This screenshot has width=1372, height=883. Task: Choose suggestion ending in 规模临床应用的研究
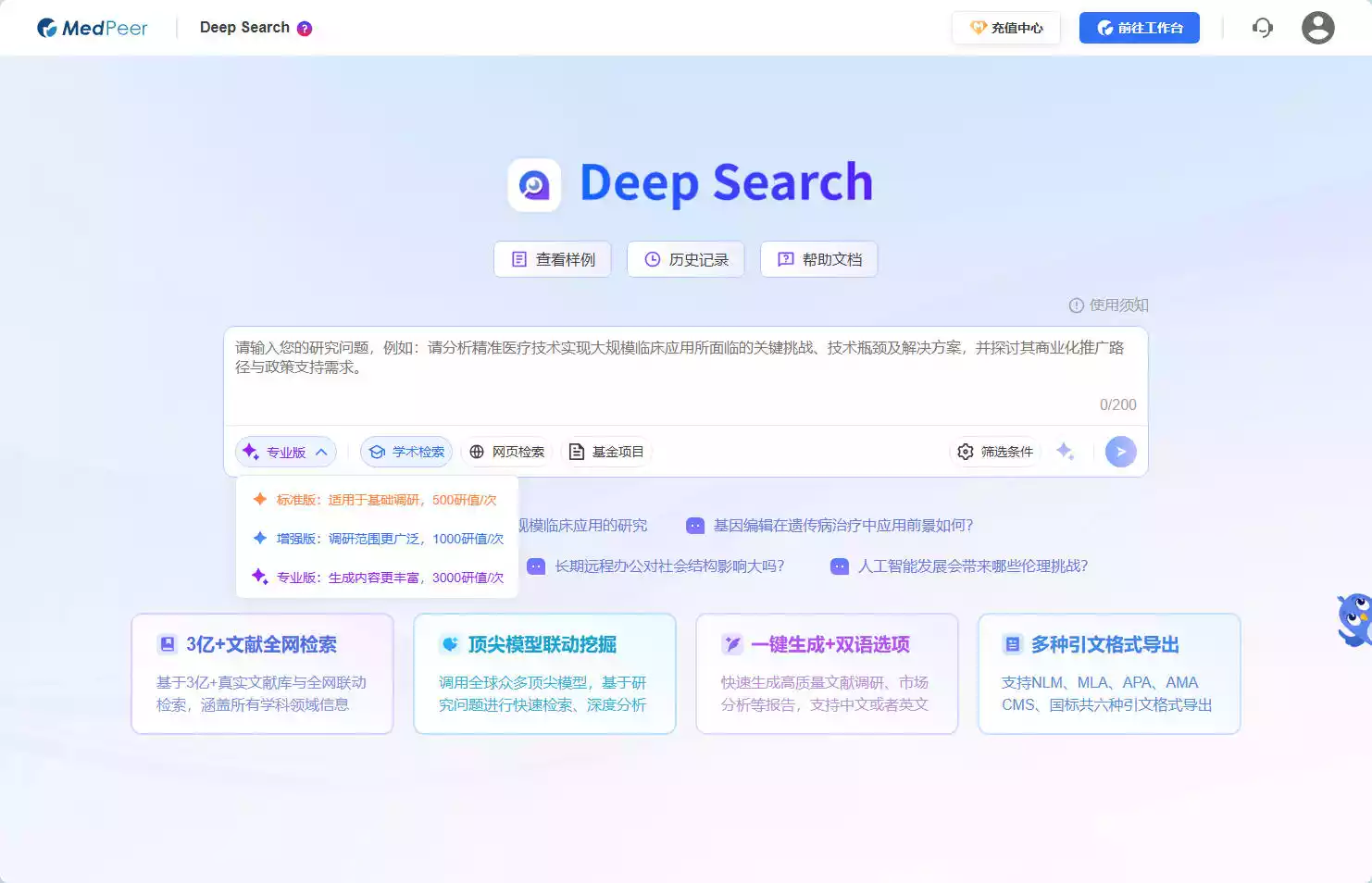coord(583,526)
